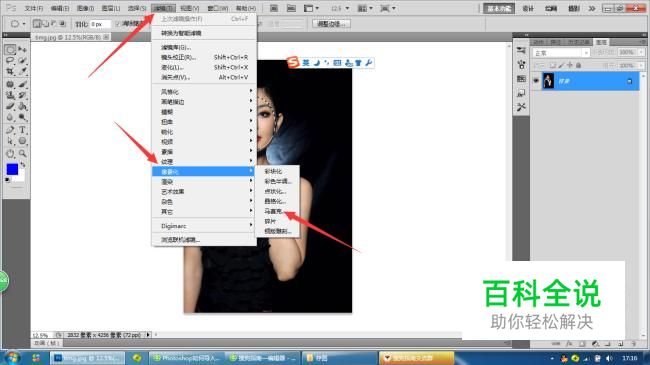The width and height of the screenshot is (650, 365).
Task: Select the Clone Stamp tool
Action: pyautogui.click(x=10, y=95)
